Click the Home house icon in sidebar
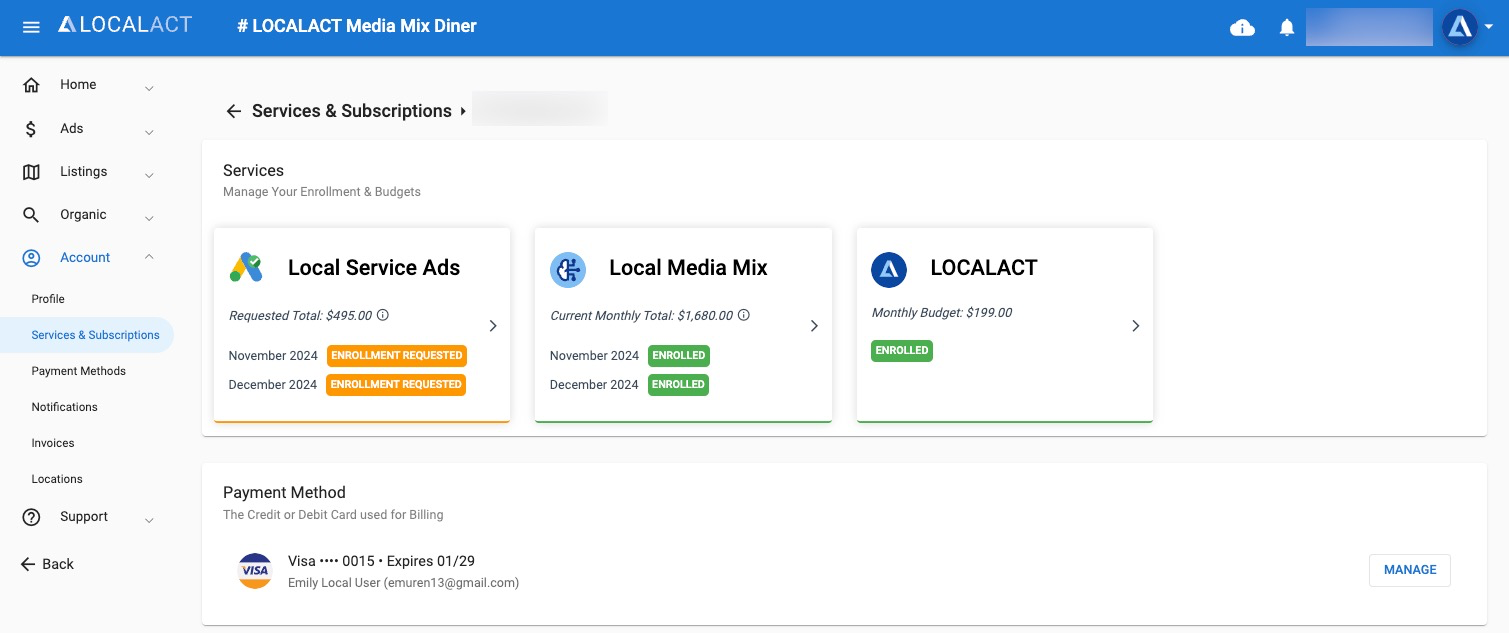 click(x=31, y=85)
